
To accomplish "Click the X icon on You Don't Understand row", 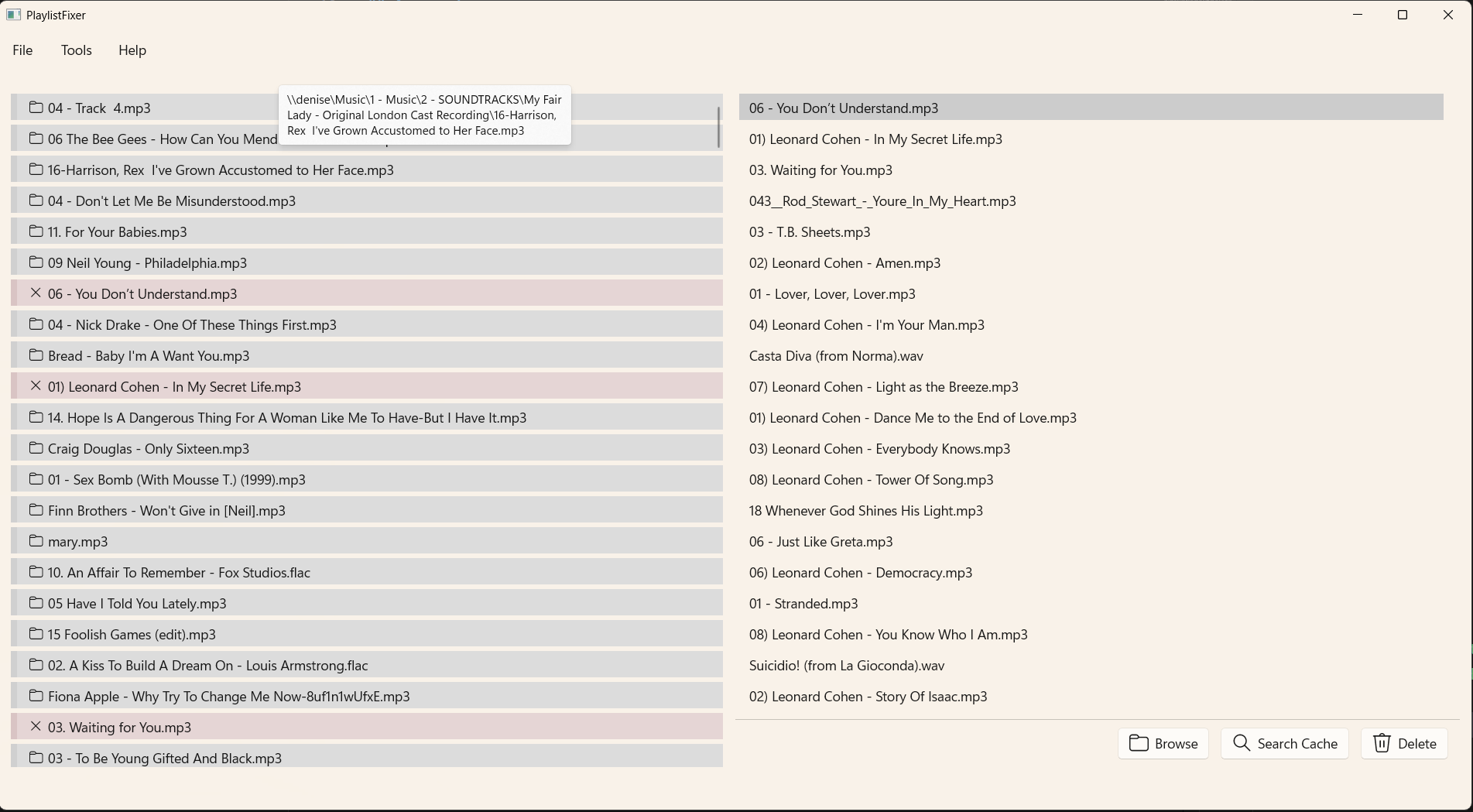I will [36, 293].
